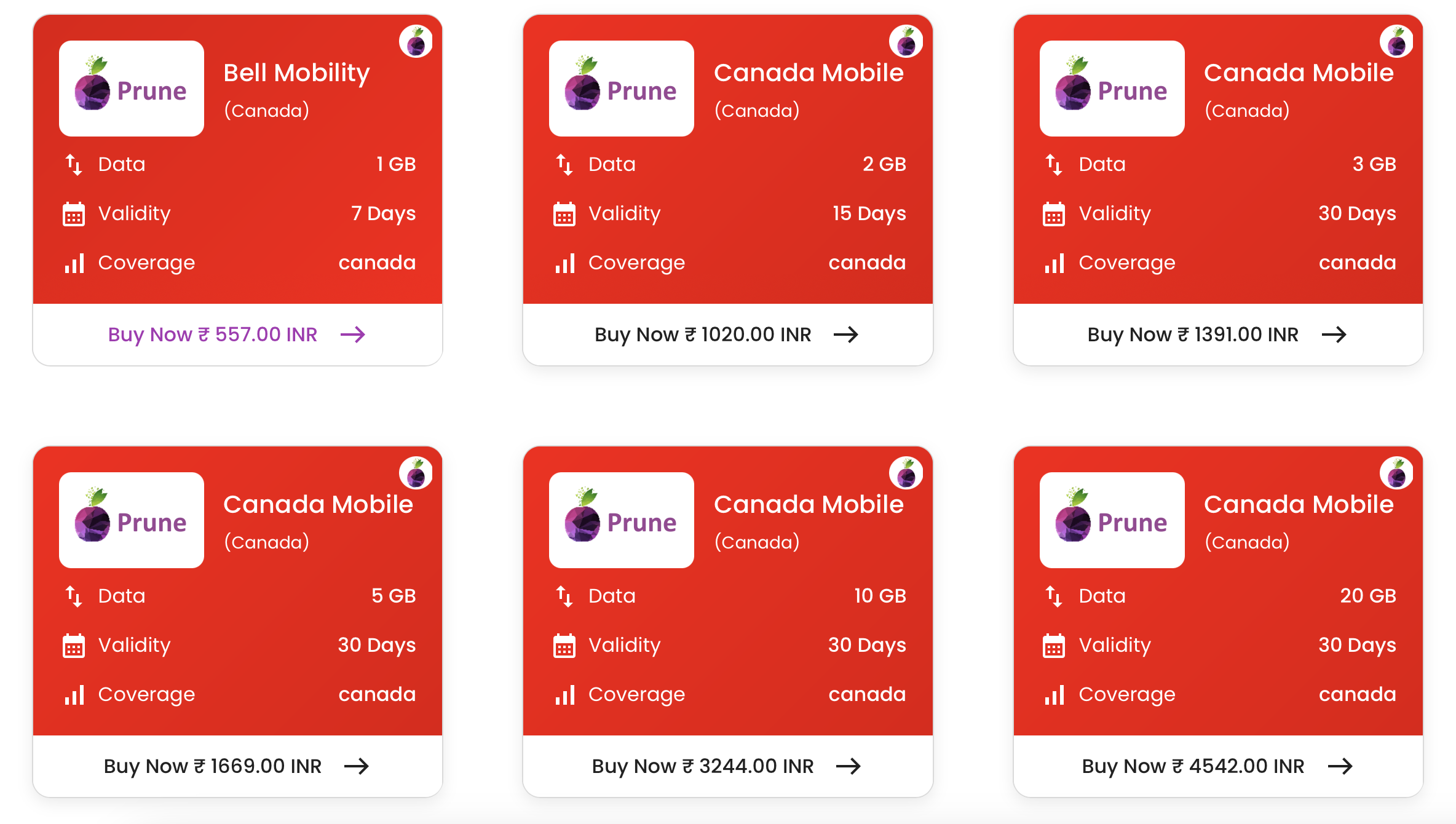Click the coverage signal bars icon on 3 GB card
Viewport: 1456px width, 824px height.
[1054, 263]
